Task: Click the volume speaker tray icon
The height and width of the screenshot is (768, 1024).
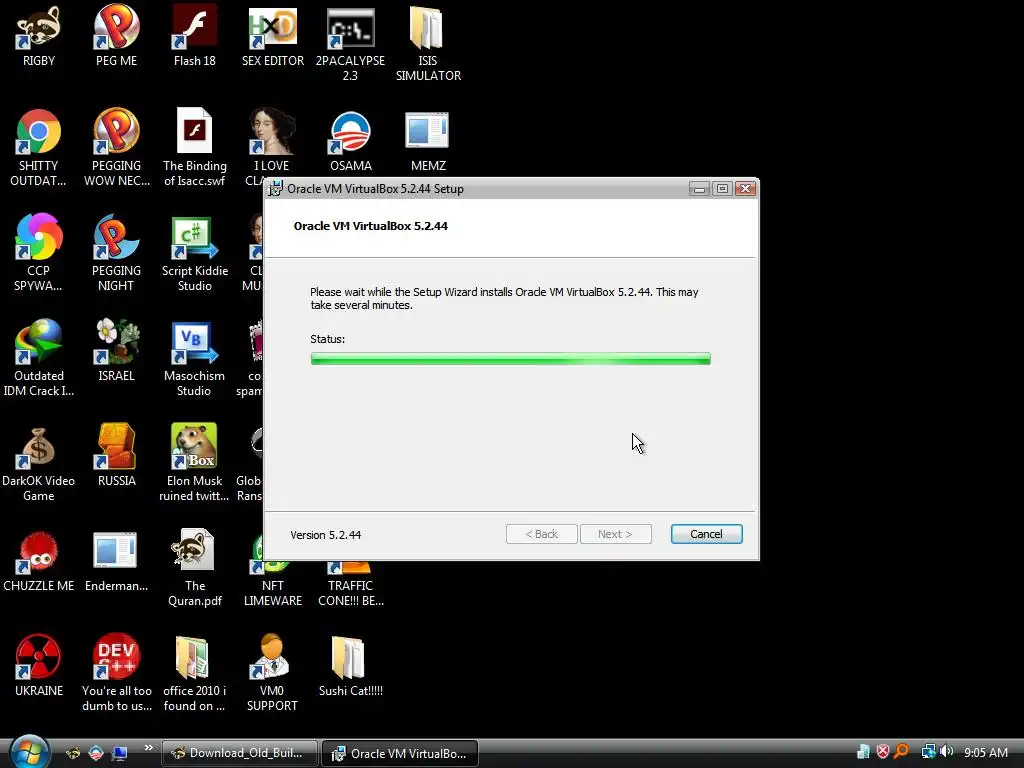Action: (x=946, y=752)
